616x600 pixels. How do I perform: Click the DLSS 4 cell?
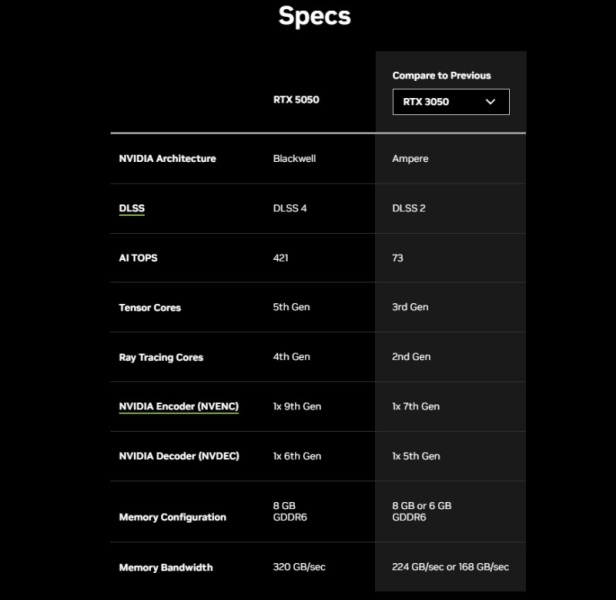(290, 208)
